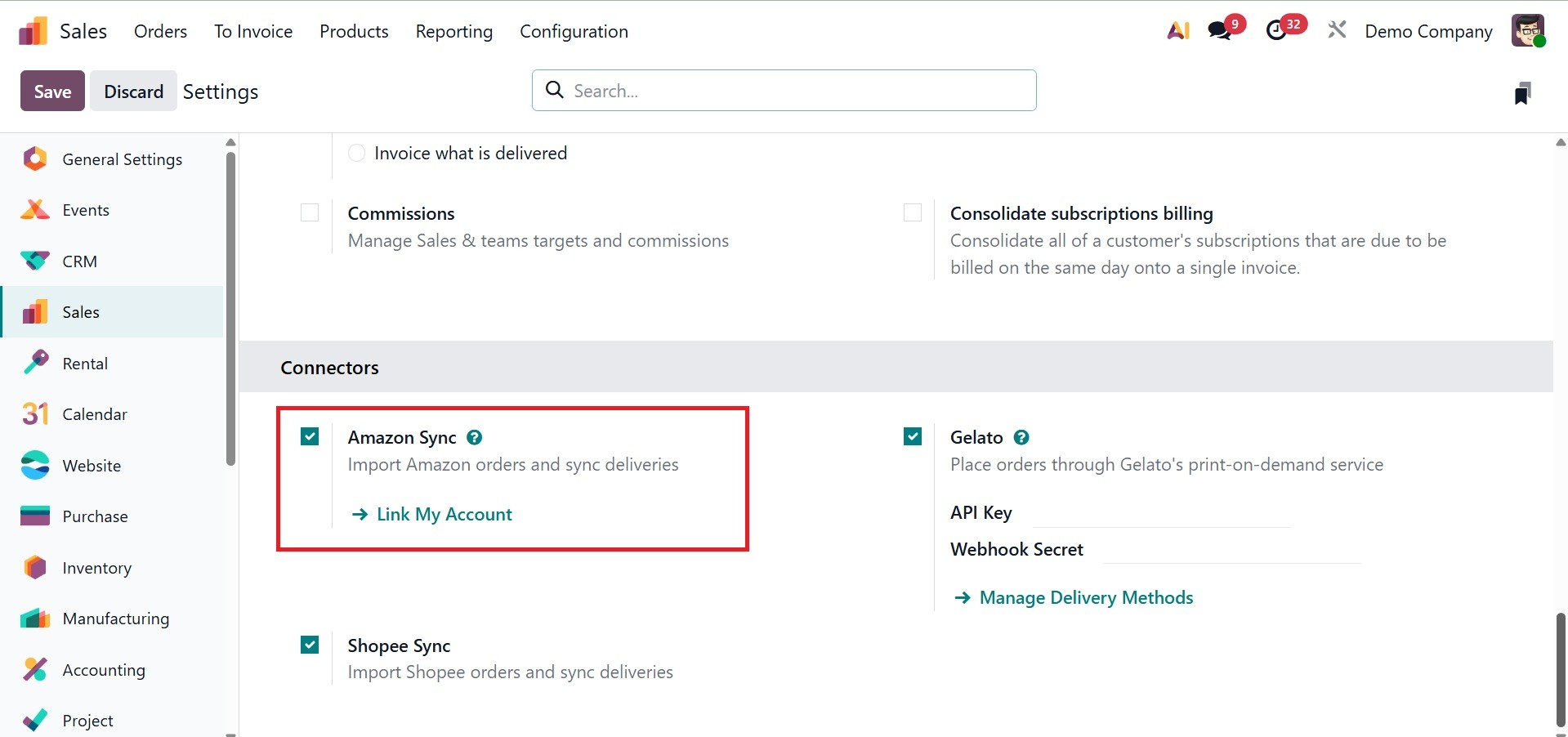The height and width of the screenshot is (737, 1568).
Task: Click the settings bookmark icon
Action: [1521, 93]
